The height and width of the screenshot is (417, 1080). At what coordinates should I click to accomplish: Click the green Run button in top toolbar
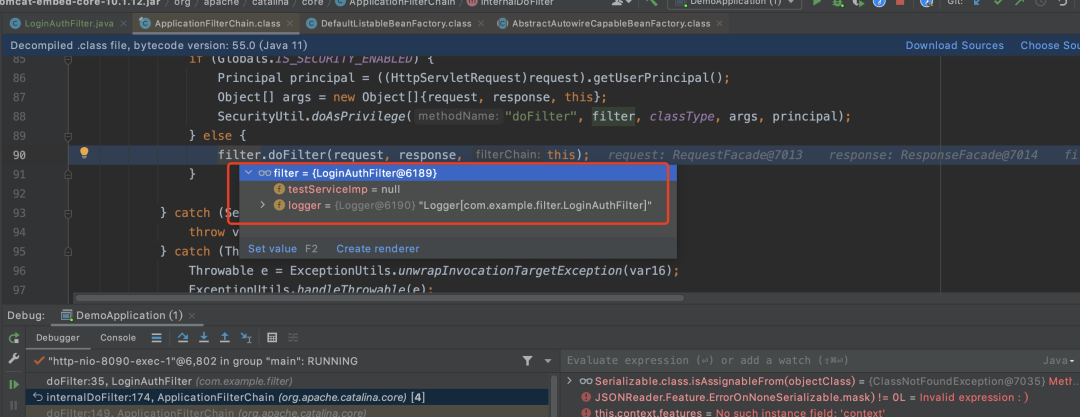(817, 3)
